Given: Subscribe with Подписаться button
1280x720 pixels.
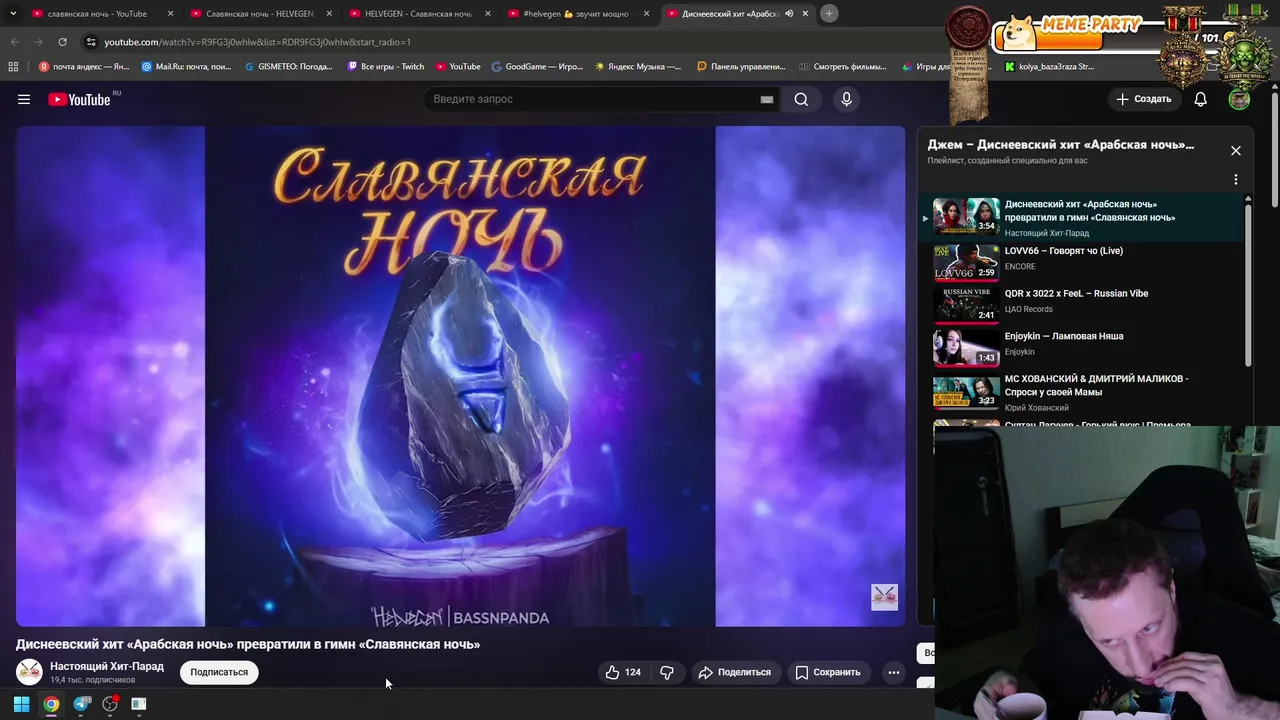Looking at the screenshot, I should tap(219, 672).
